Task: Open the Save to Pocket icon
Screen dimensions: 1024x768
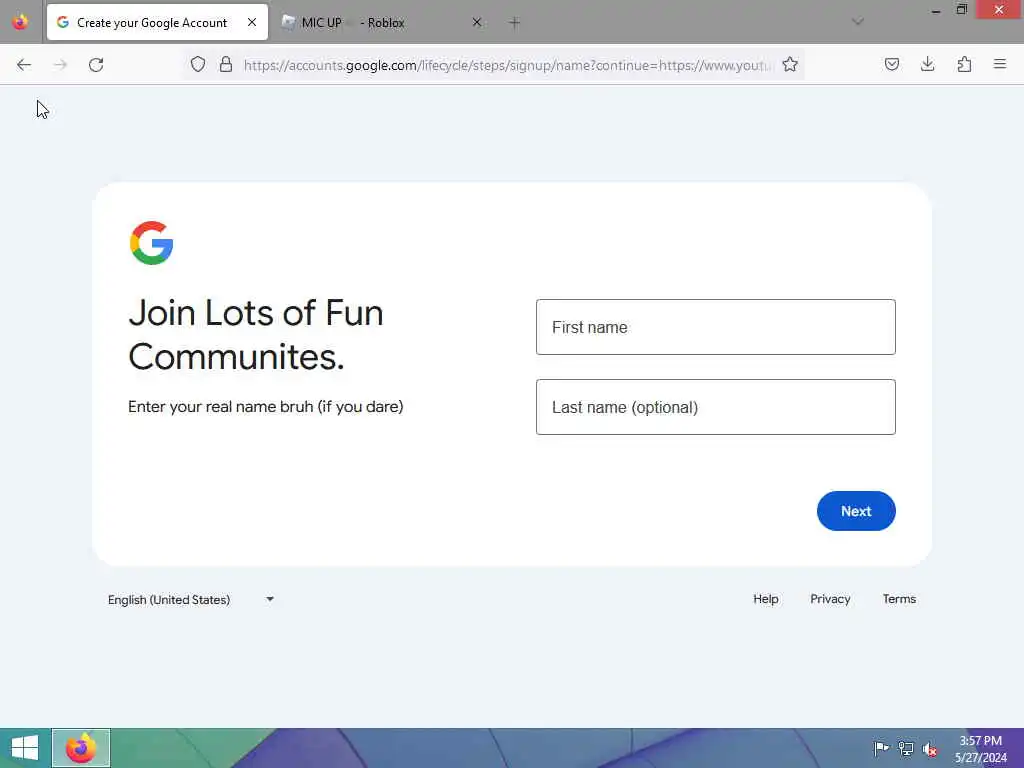Action: (x=891, y=64)
